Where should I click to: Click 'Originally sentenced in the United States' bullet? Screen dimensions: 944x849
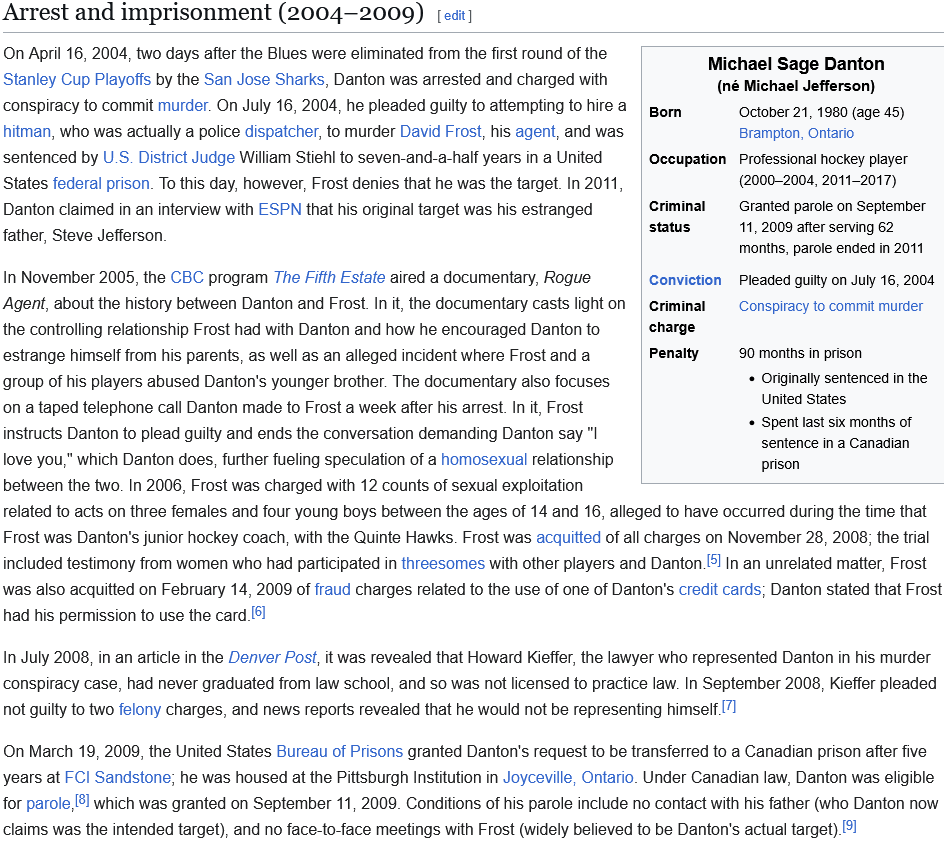tap(844, 388)
